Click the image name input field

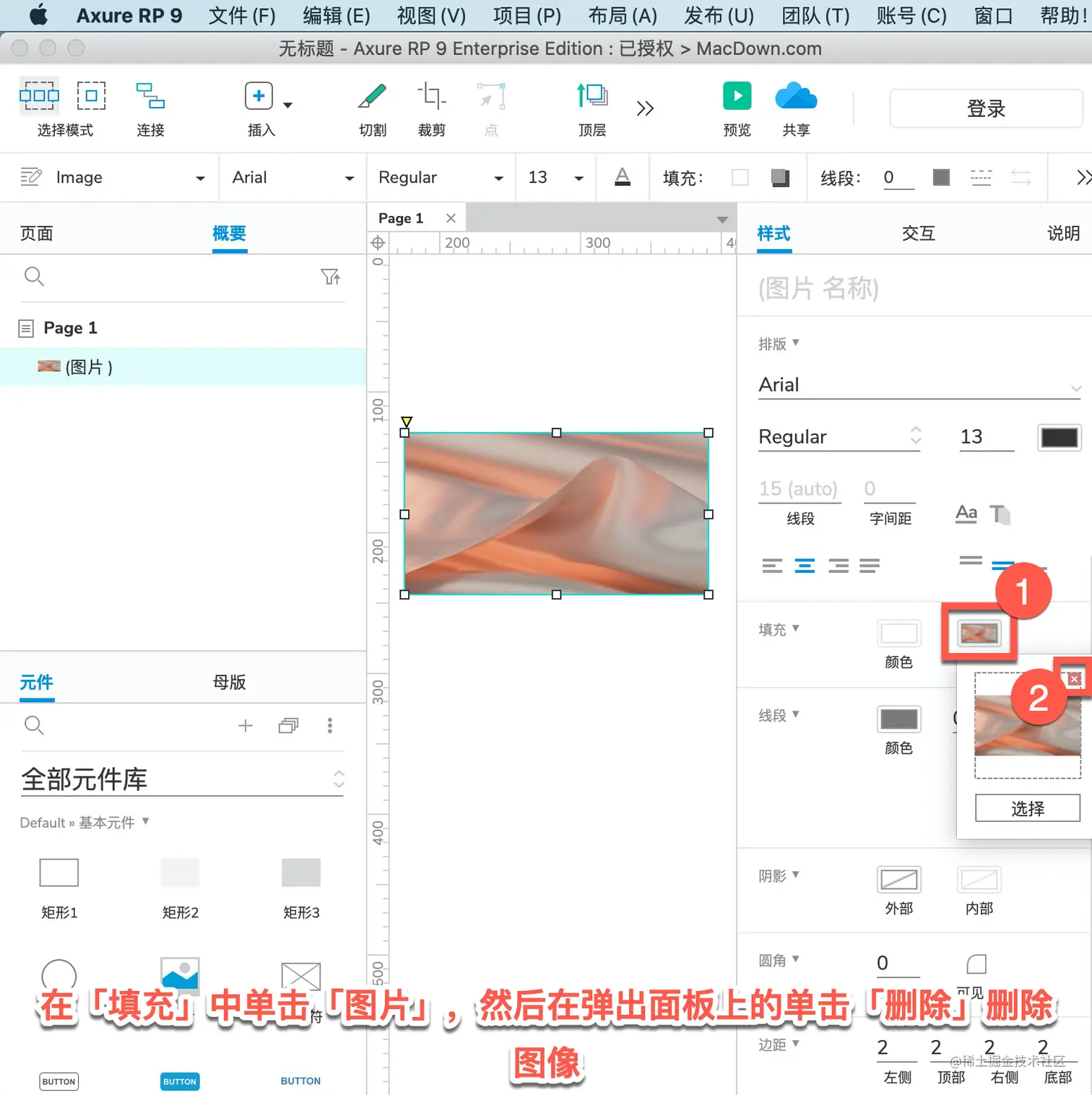pos(915,288)
